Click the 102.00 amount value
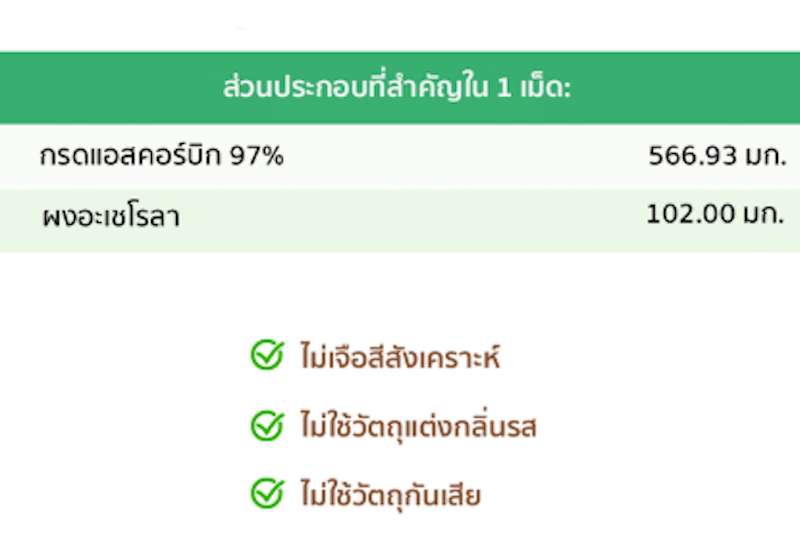The image size is (800, 557). coord(690,214)
